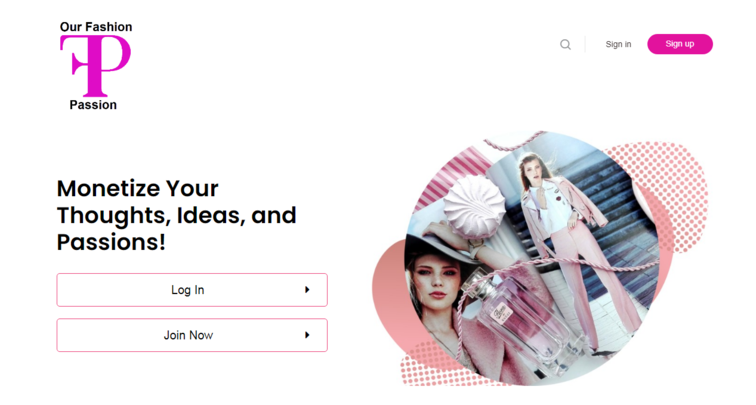Image resolution: width=756 pixels, height=405 pixels.
Task: Click the white meringue in the collage
Action: point(474,206)
